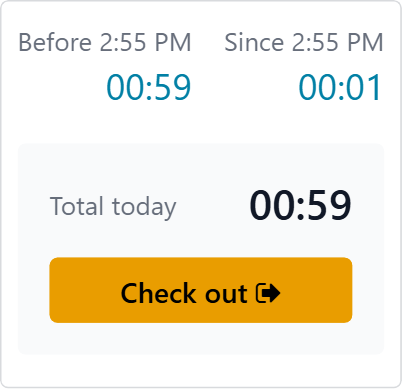Click the bold 00:59 total today value
The image size is (402, 390).
(300, 205)
